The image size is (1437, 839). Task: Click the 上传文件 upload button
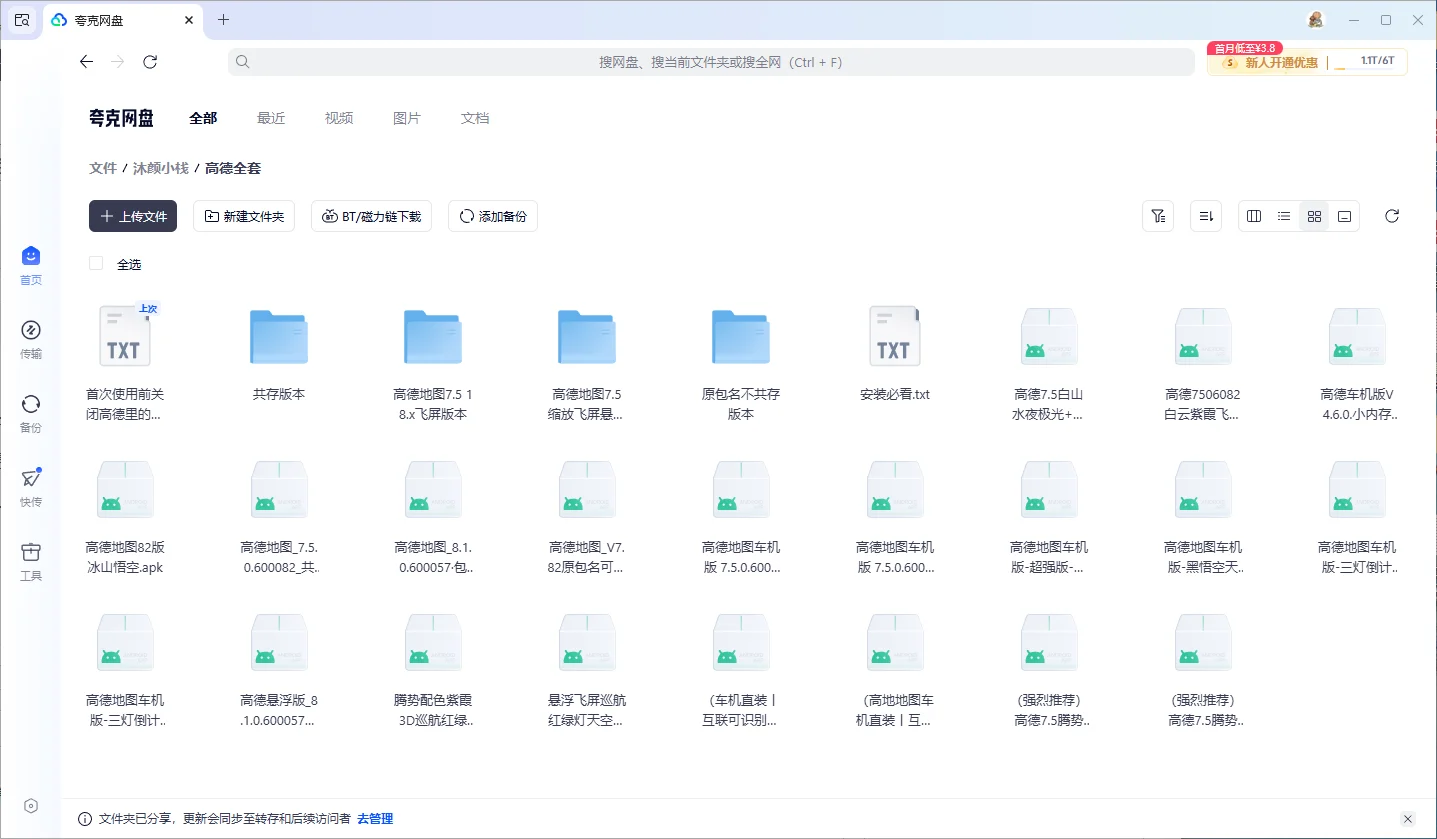[x=133, y=216]
